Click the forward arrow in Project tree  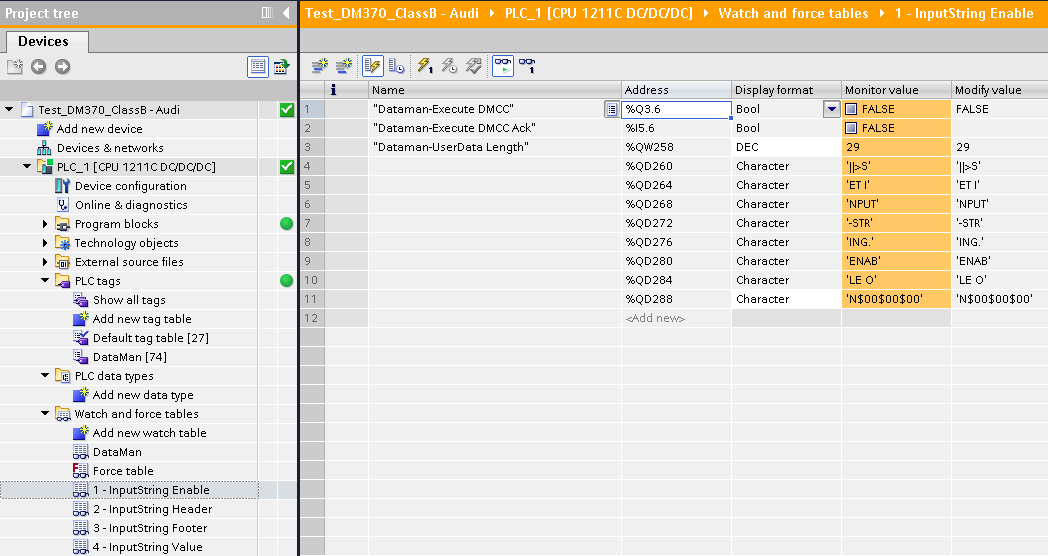tap(62, 67)
